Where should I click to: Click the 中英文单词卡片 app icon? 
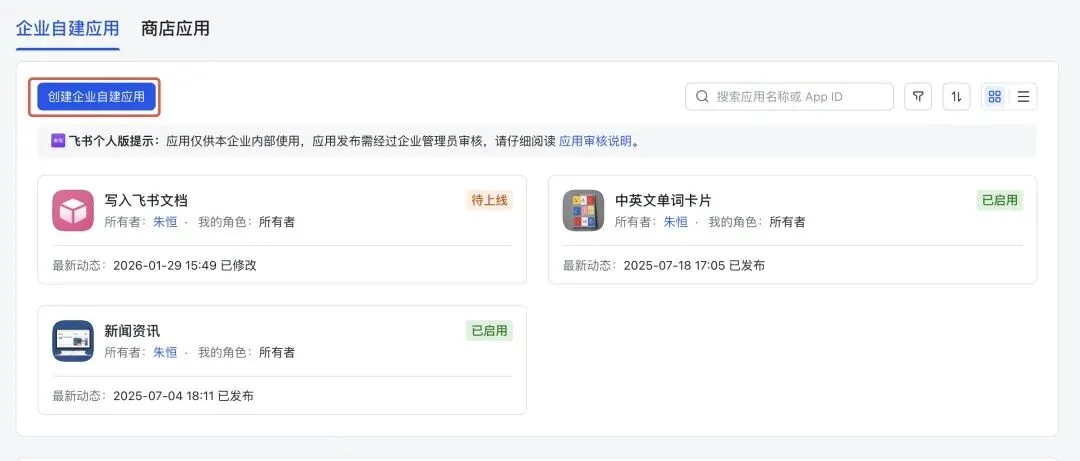(583, 210)
